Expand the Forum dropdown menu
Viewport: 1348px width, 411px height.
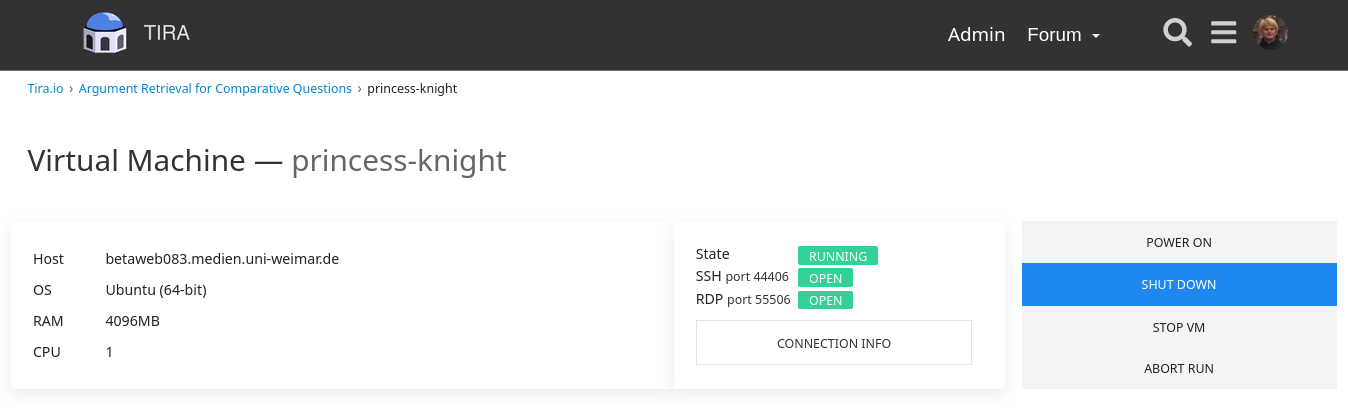1064,35
